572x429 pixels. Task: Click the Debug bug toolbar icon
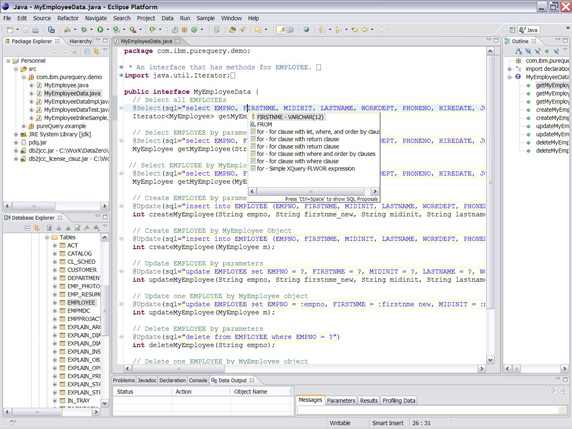tap(84, 30)
